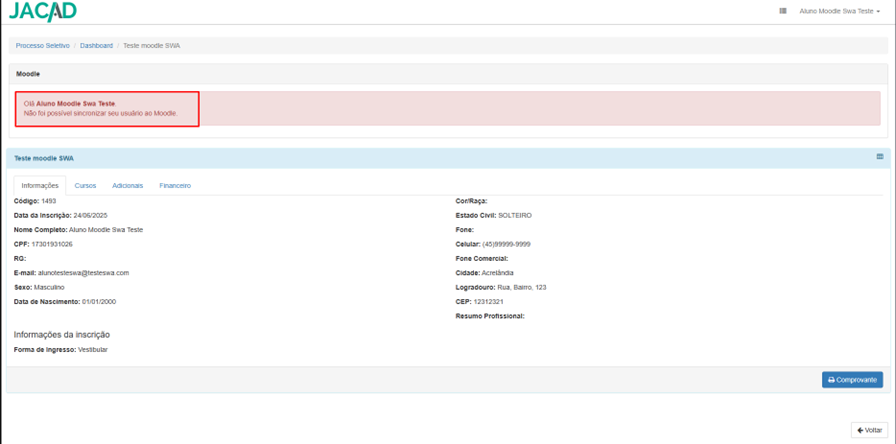Click the Cor/Raça label

click(471, 201)
